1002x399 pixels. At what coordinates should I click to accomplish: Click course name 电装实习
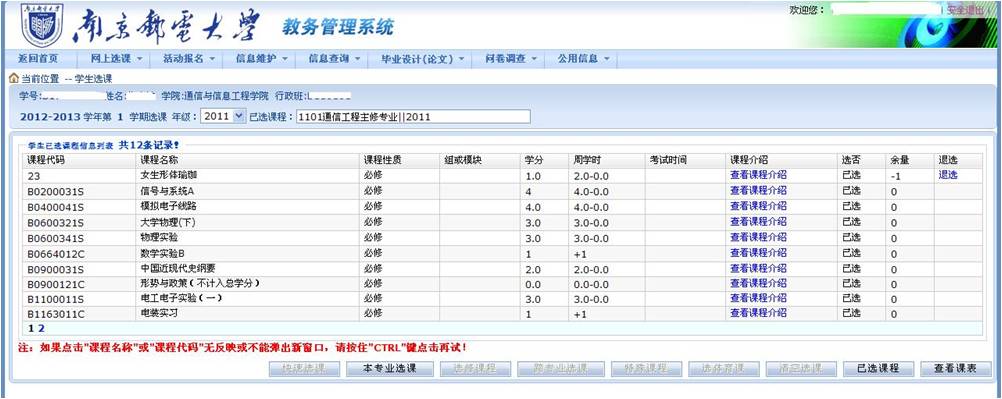click(158, 313)
